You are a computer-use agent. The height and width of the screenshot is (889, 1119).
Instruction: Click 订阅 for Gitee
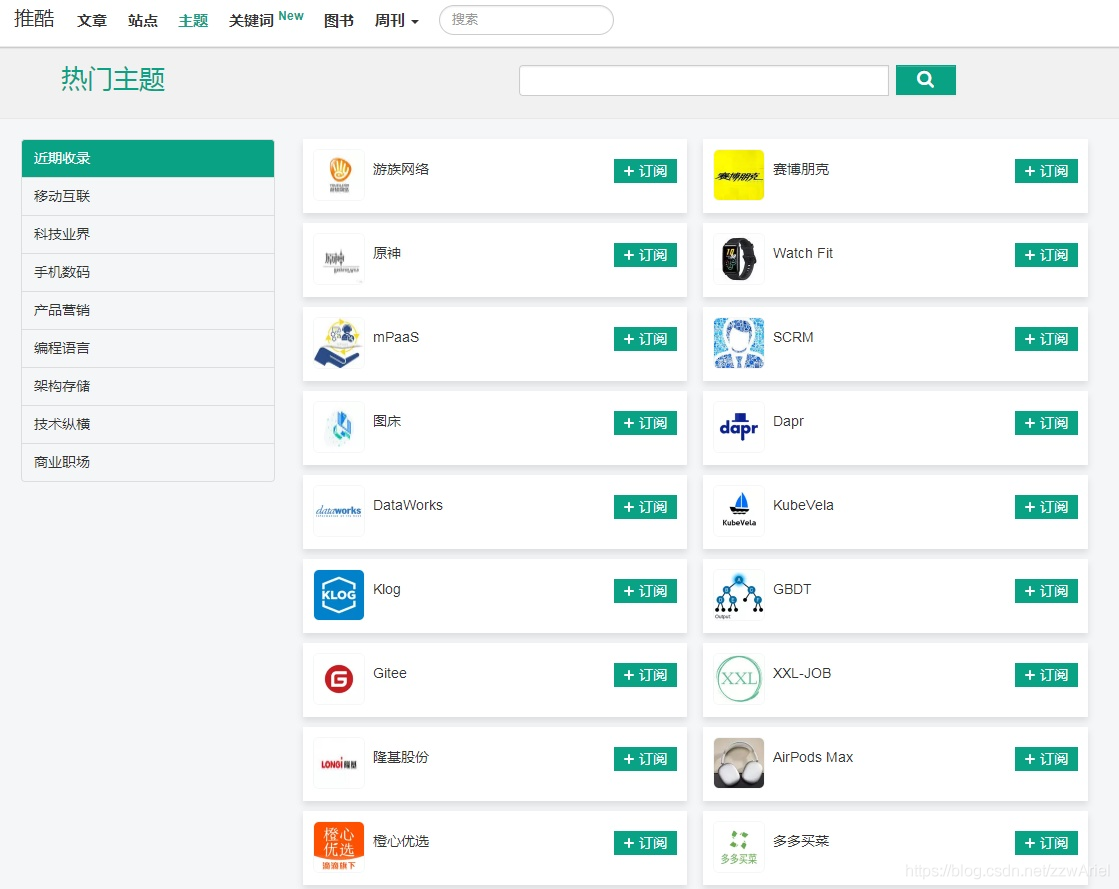point(645,675)
